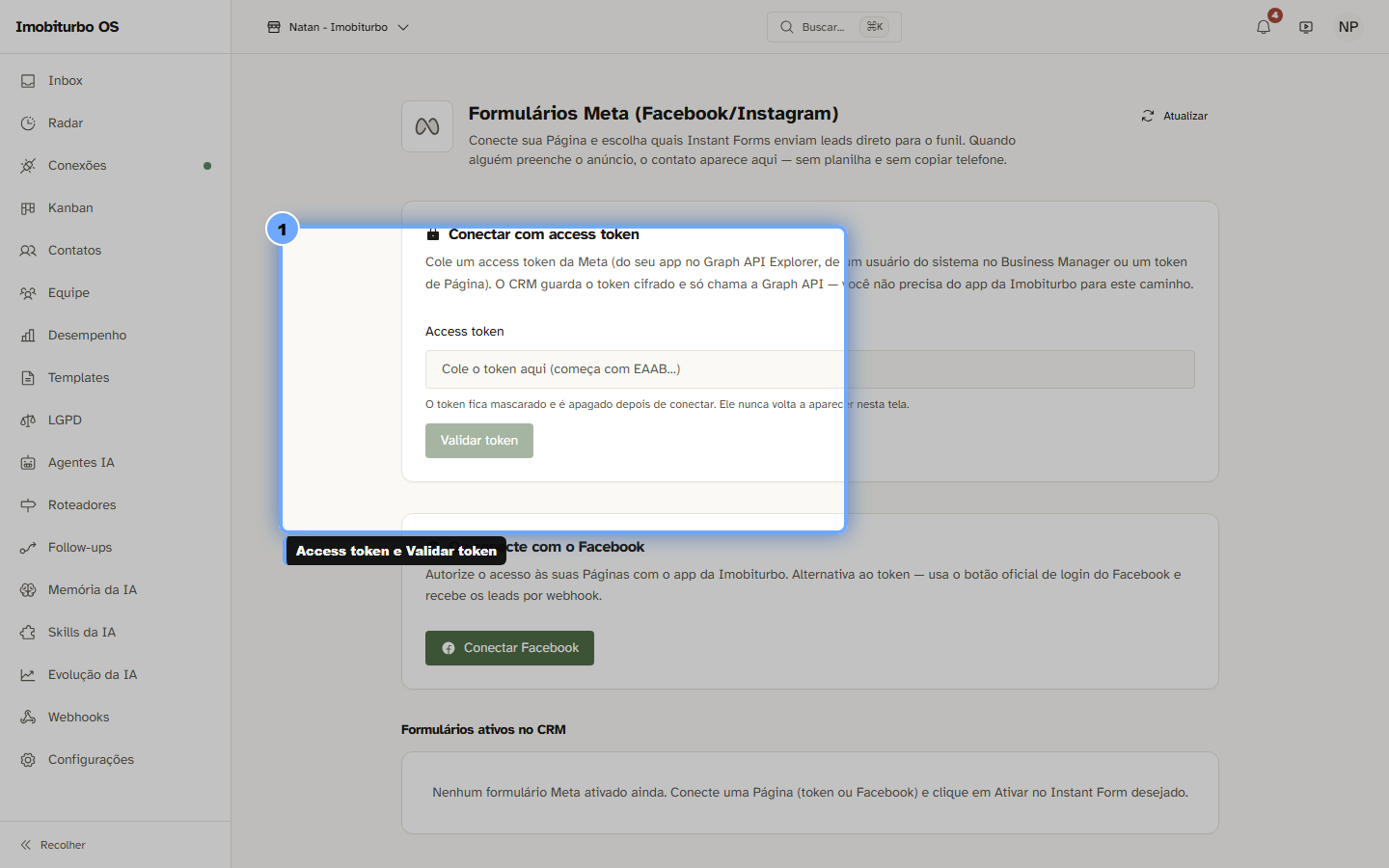The image size is (1389, 868).
Task: Click the store icon beside Natan - Imobiturbo
Action: (274, 27)
